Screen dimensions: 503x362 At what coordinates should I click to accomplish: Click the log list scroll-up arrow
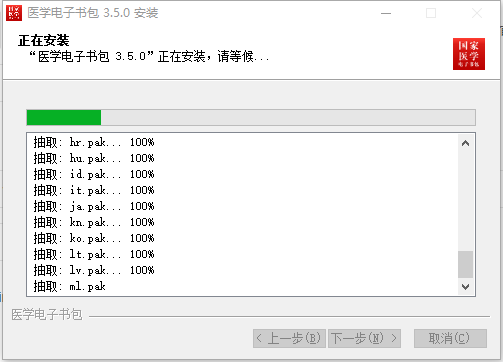pos(466,143)
